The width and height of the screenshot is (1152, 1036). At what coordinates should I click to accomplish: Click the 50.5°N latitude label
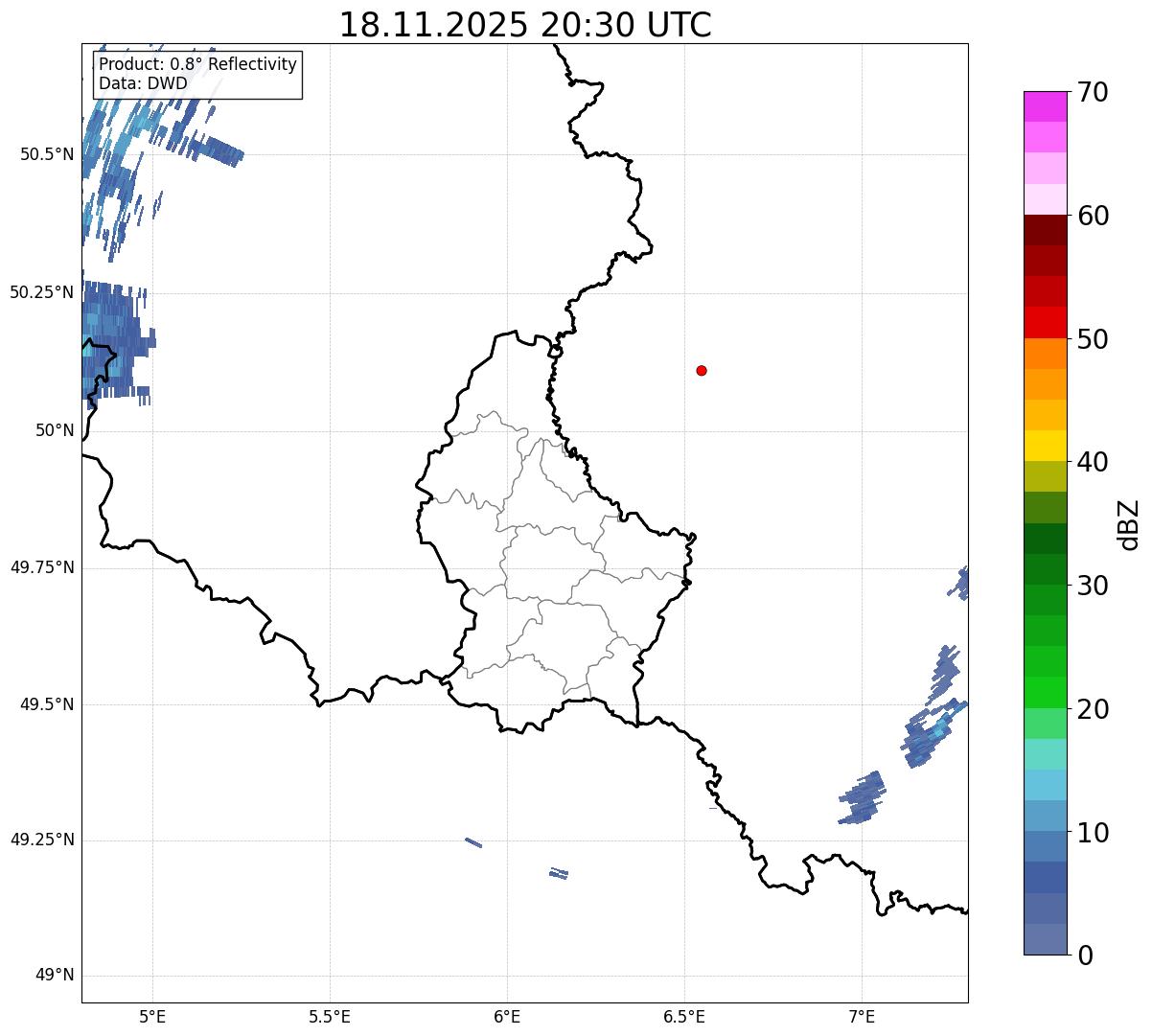coord(47,154)
